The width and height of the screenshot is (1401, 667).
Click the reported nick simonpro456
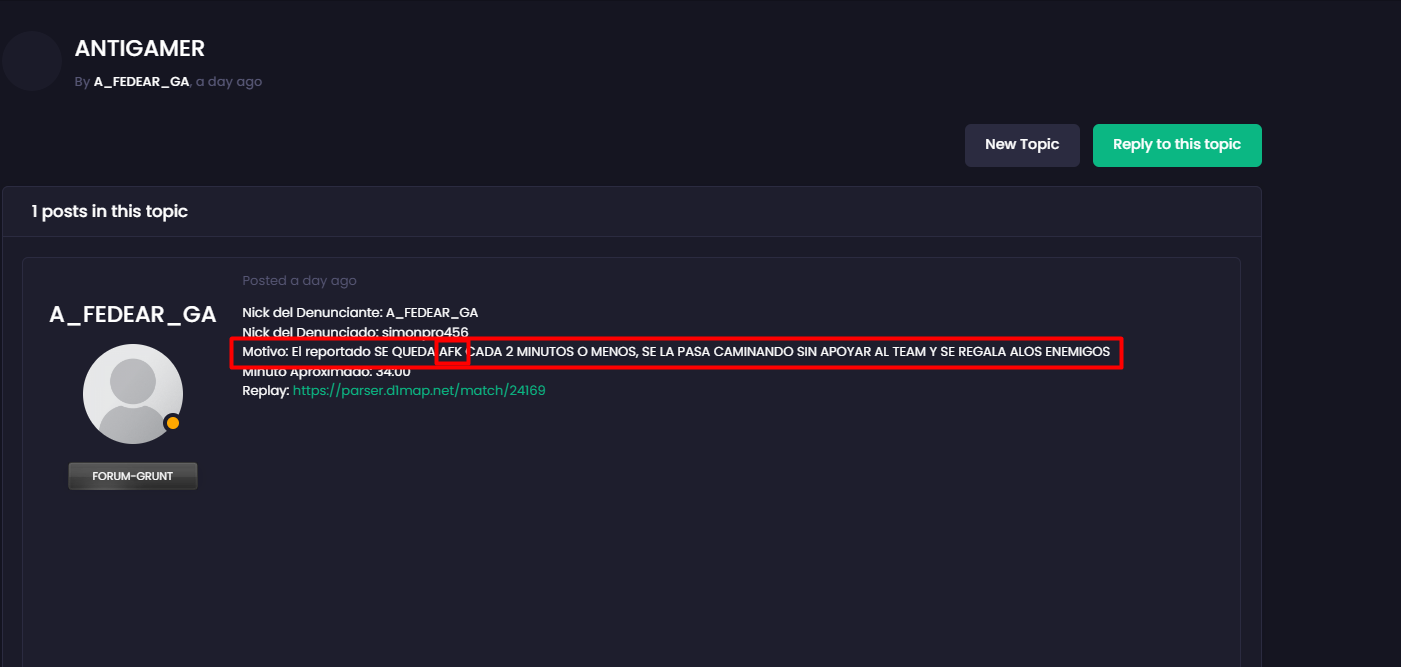tap(425, 332)
